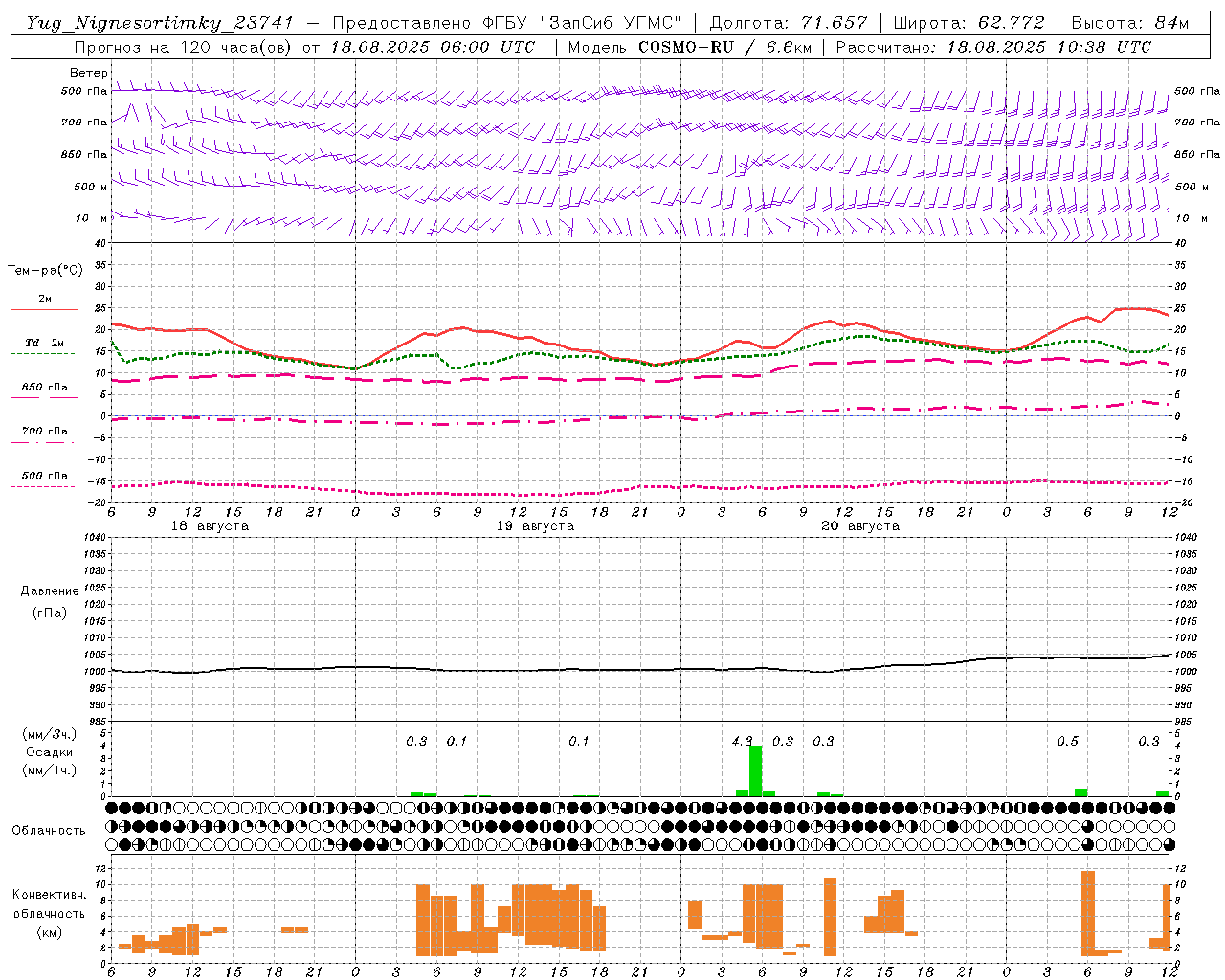This screenshot has height=980, width=1225.
Task: Click the Давление pressure panel title
Action: pos(50,591)
